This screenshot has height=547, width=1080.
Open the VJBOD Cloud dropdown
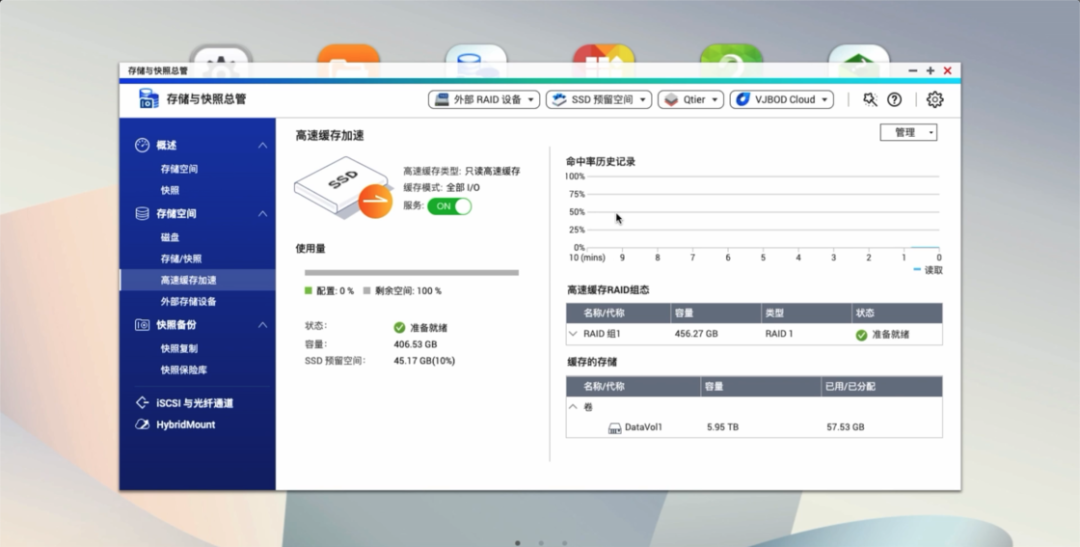pyautogui.click(x=781, y=100)
